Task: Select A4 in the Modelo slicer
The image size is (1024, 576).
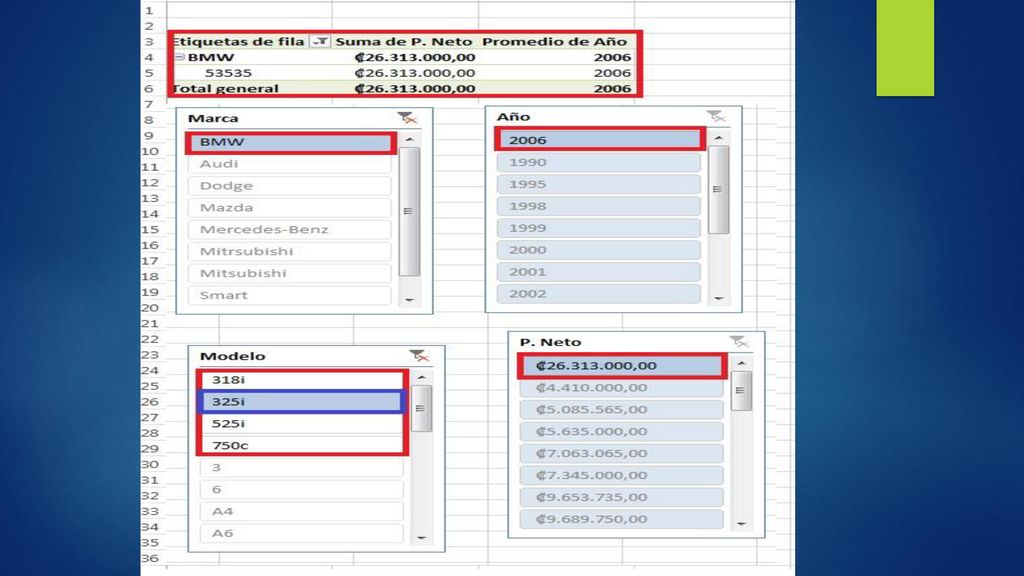Action: pos(302,511)
